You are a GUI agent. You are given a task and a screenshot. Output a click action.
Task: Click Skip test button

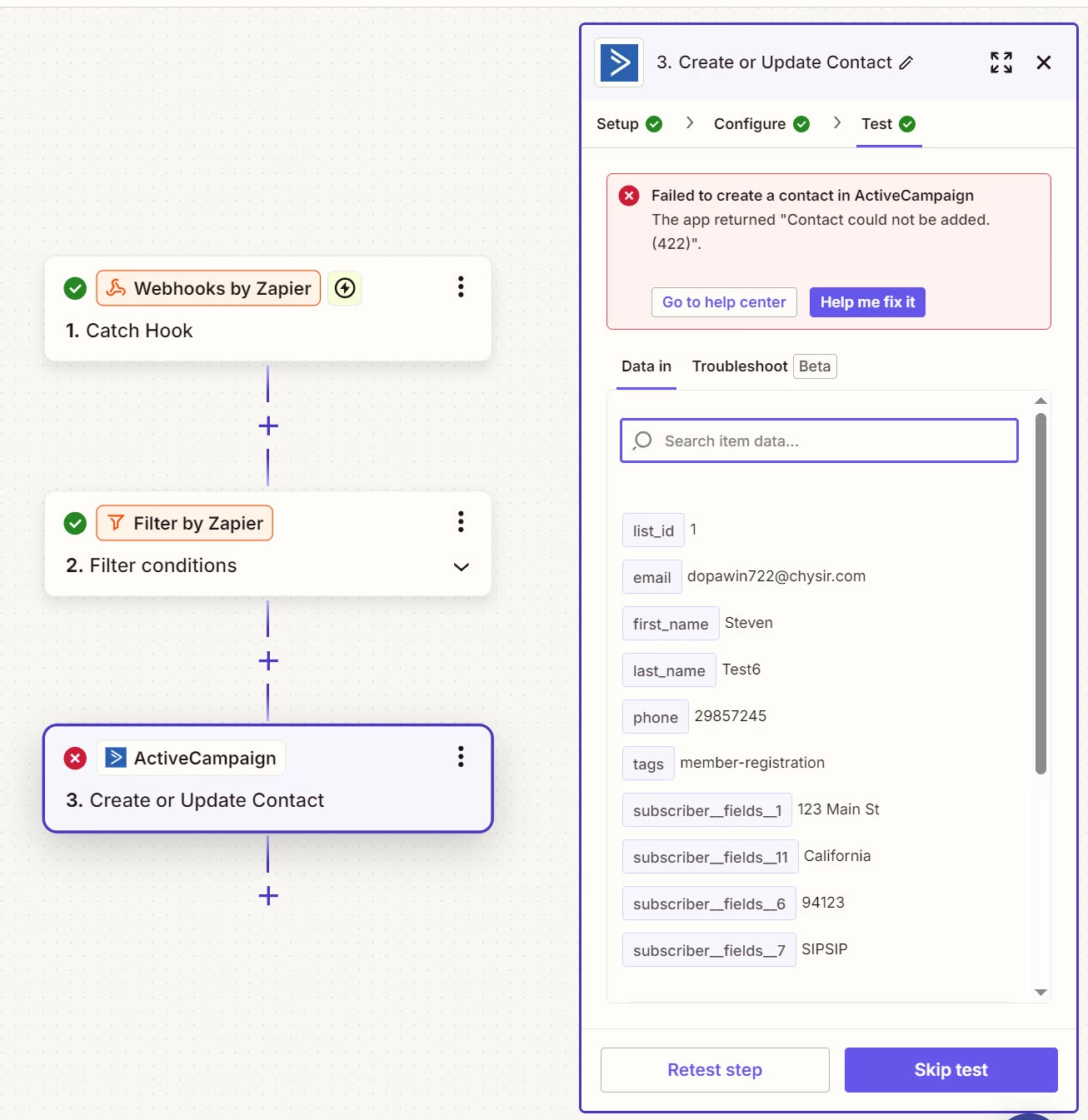pyautogui.click(x=951, y=1070)
